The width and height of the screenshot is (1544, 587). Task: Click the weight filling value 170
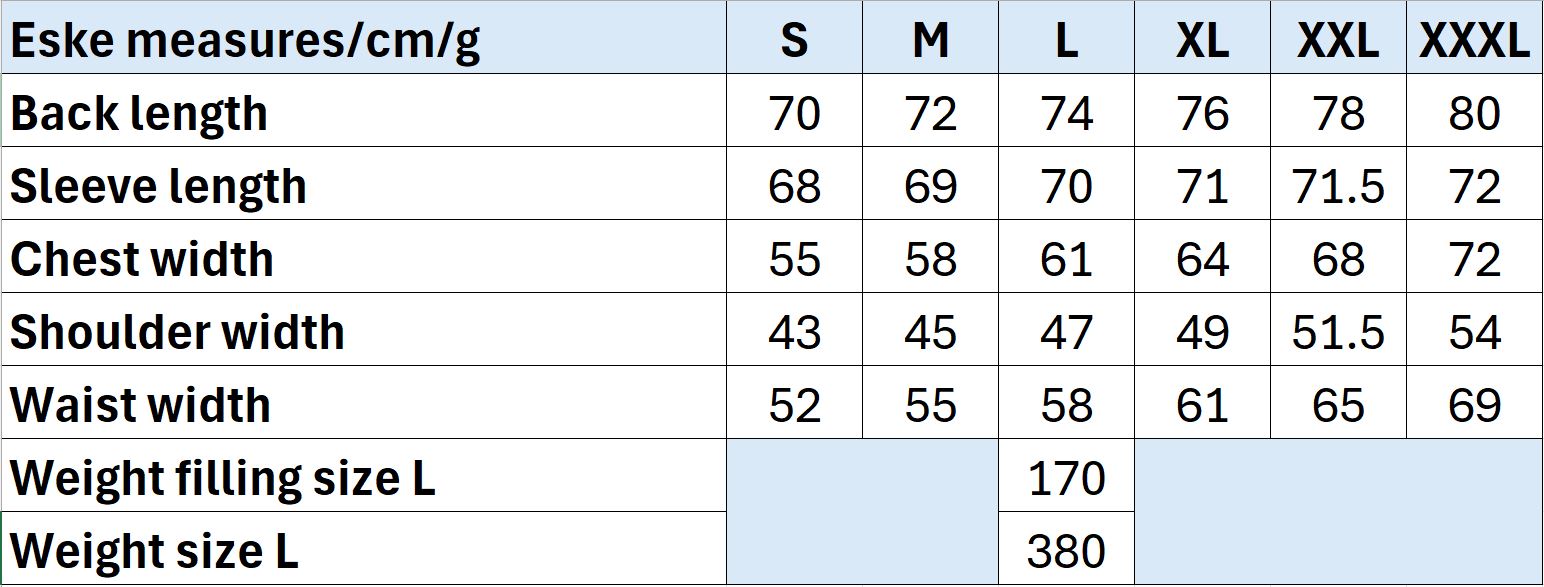[1066, 476]
